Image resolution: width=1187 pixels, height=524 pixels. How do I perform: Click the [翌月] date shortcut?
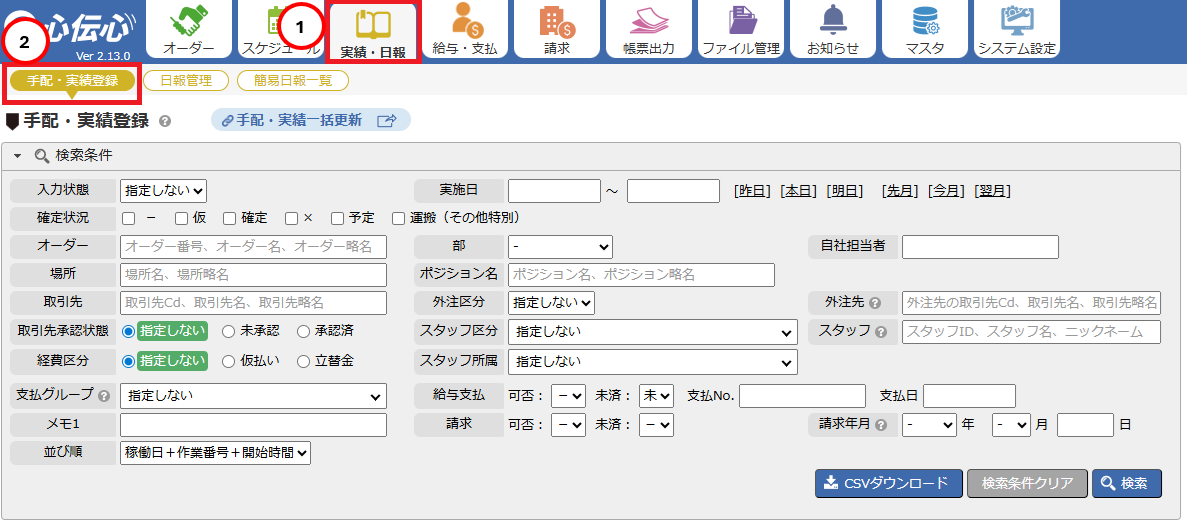pyautogui.click(x=992, y=191)
